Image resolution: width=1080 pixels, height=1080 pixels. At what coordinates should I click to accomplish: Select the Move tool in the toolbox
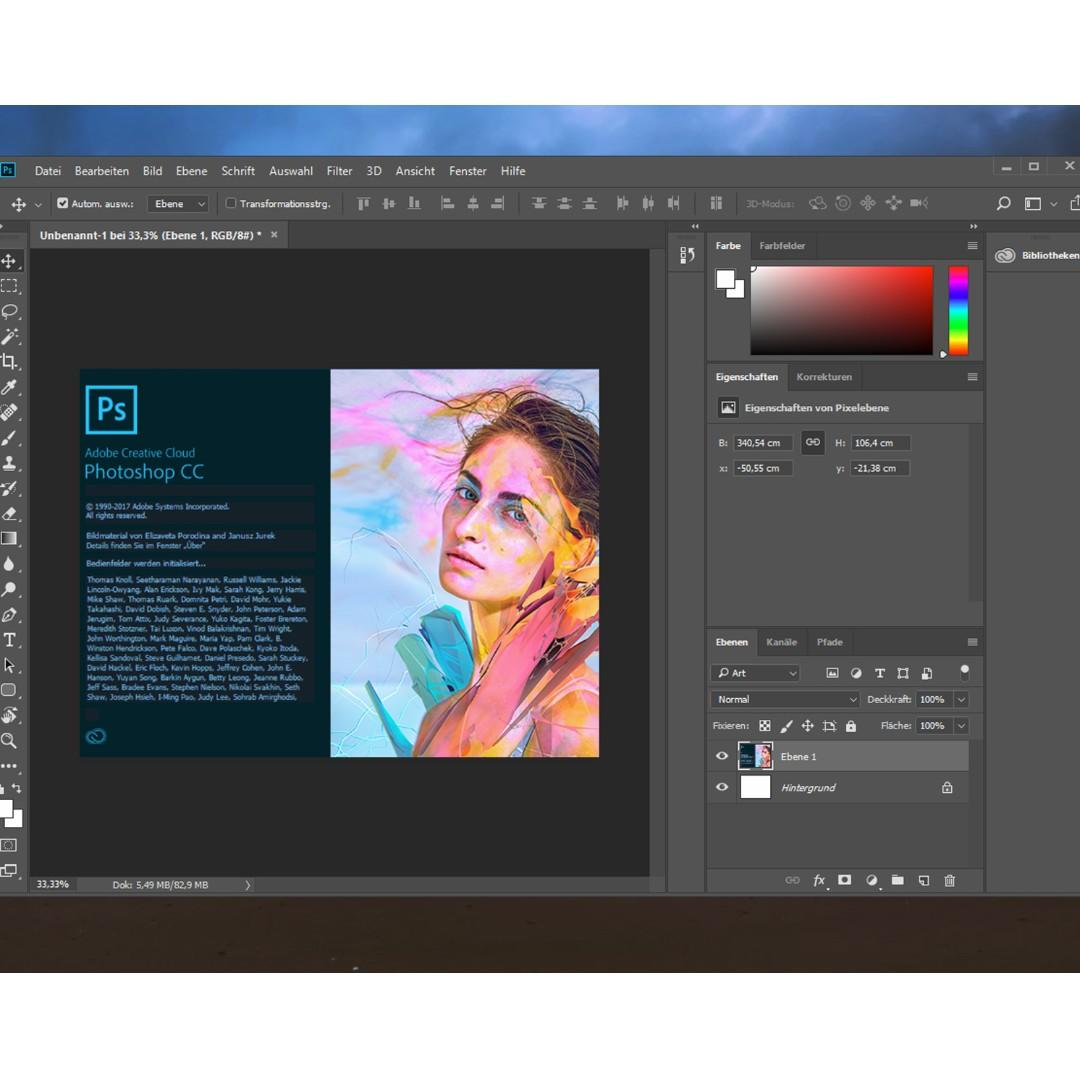point(9,261)
